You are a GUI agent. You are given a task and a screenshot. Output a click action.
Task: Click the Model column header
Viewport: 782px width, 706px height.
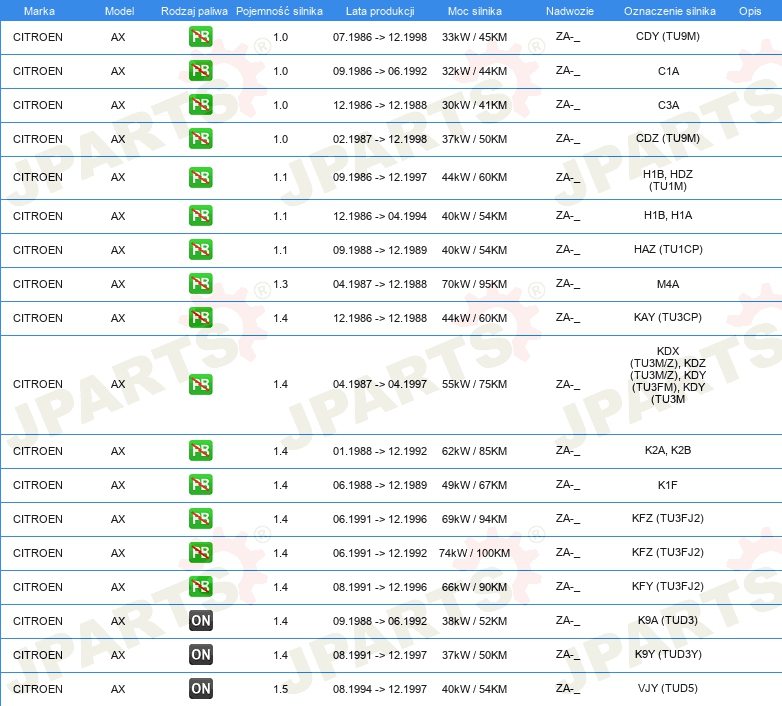point(119,11)
